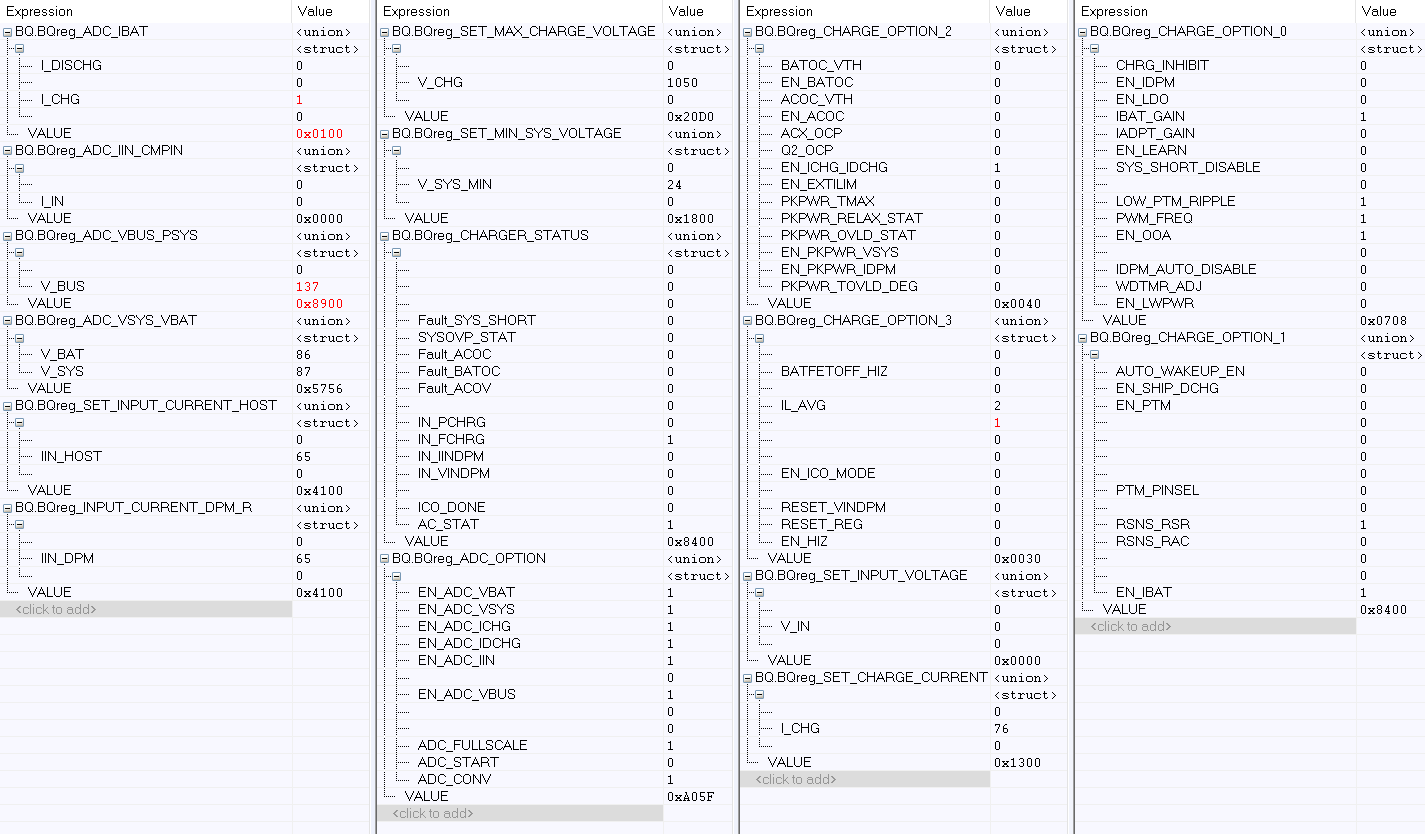Image resolution: width=1425 pixels, height=834 pixels.
Task: Collapse BQ.BQreg_ADC_VBUS_PSYS node
Action: 7,236
